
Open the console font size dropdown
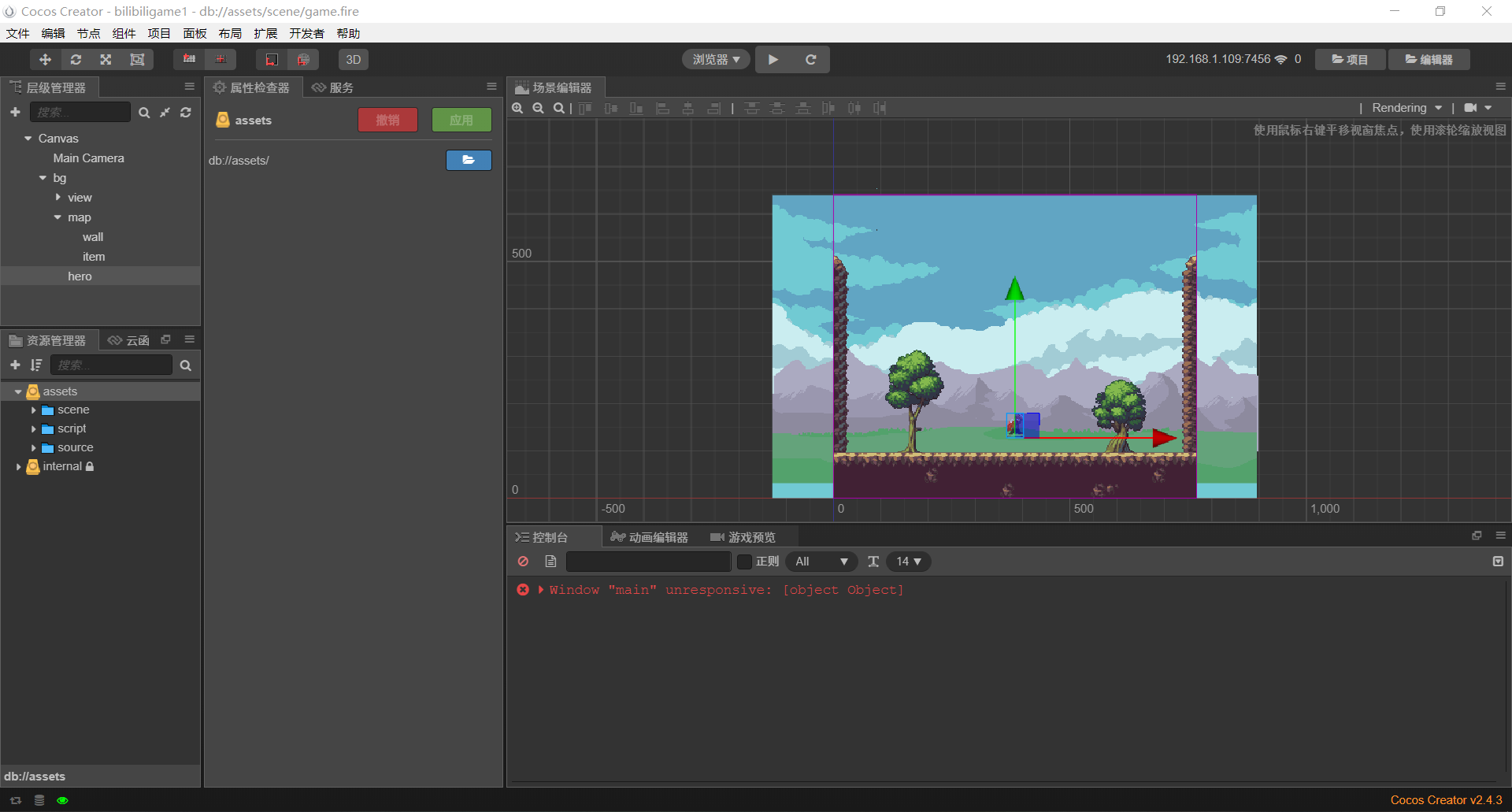(909, 562)
